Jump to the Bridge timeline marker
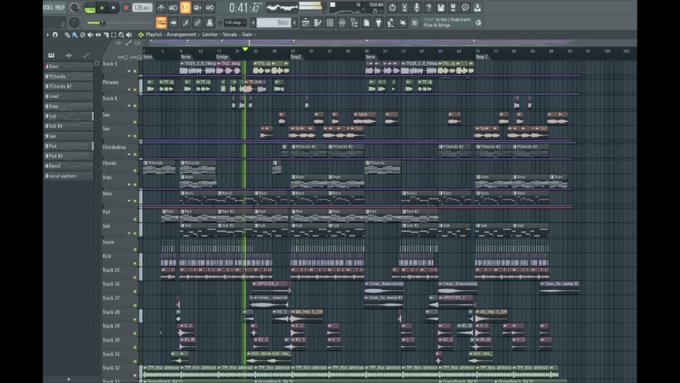Image resolution: width=680 pixels, height=383 pixels. click(222, 57)
